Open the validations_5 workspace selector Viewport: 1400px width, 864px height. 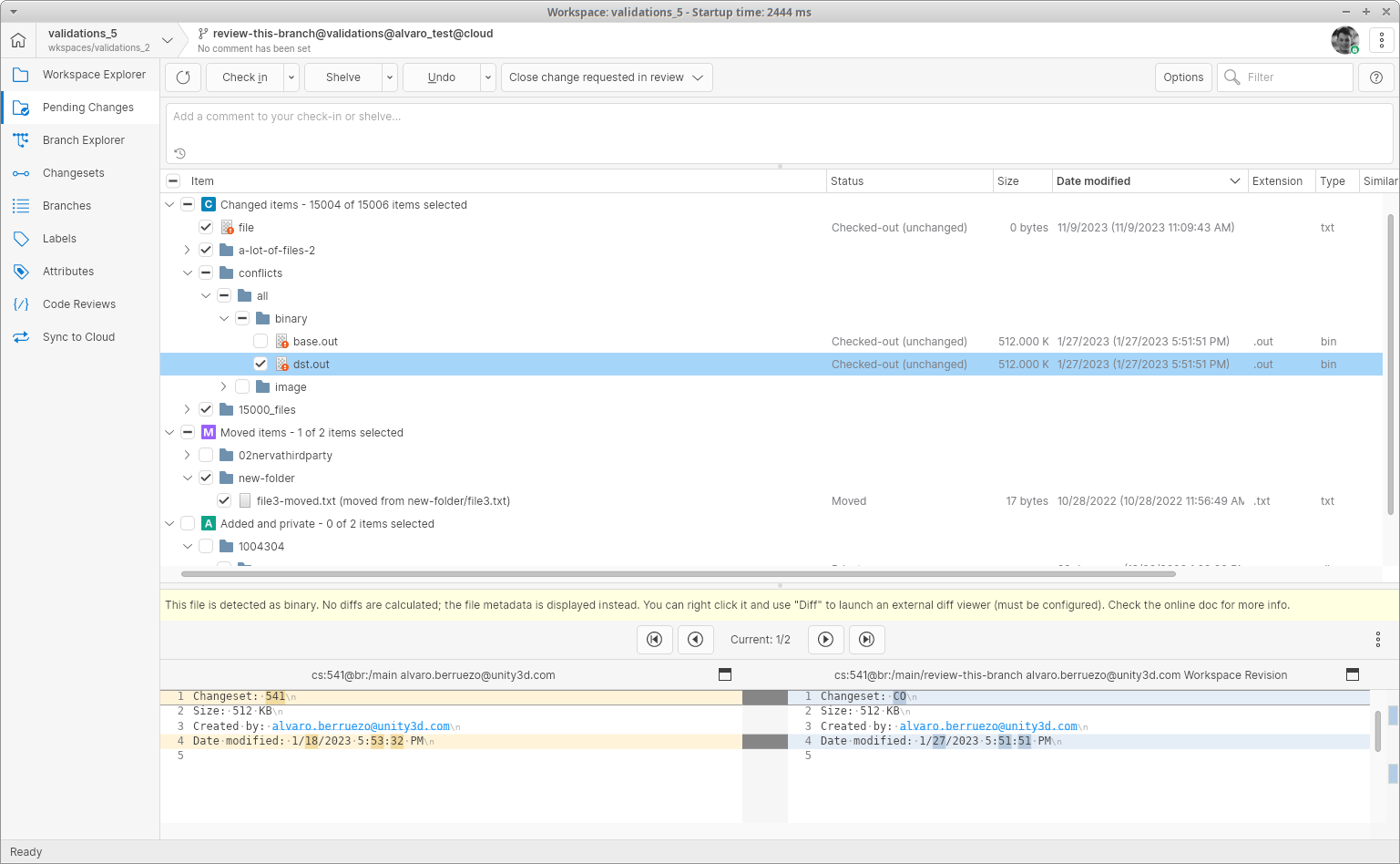(x=169, y=40)
